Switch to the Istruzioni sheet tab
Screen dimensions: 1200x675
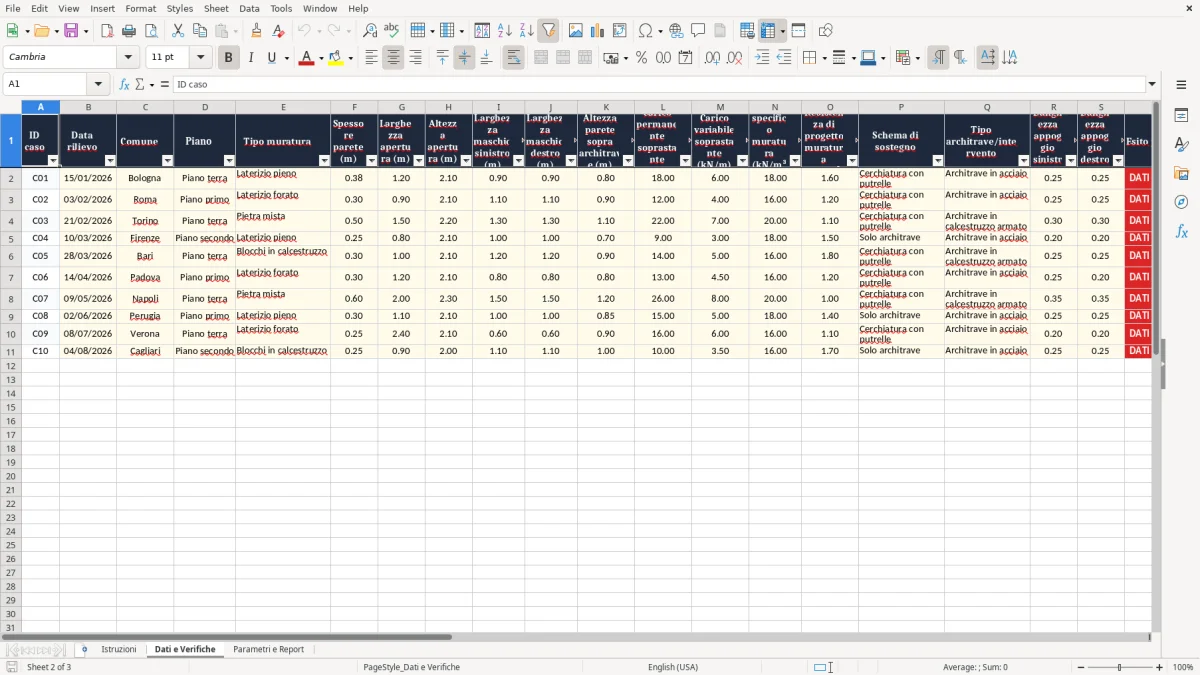pos(119,649)
